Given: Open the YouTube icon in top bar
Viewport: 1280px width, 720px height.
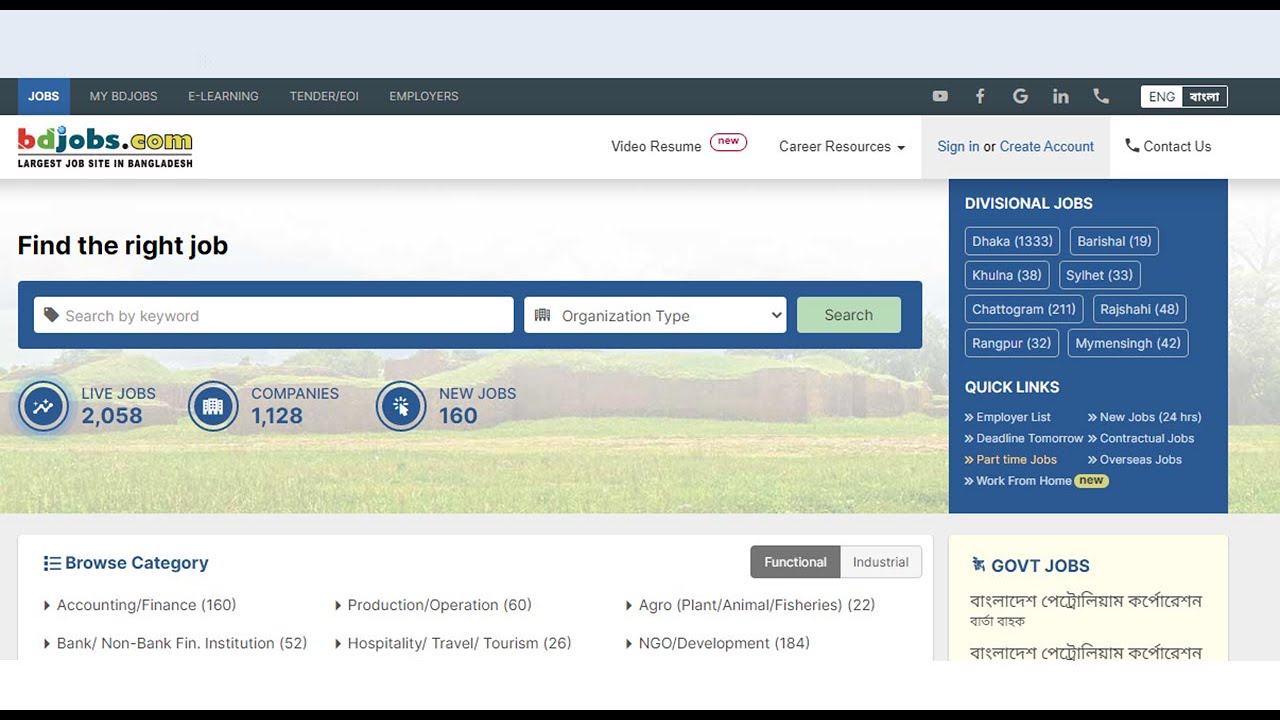Looking at the screenshot, I should (x=940, y=96).
